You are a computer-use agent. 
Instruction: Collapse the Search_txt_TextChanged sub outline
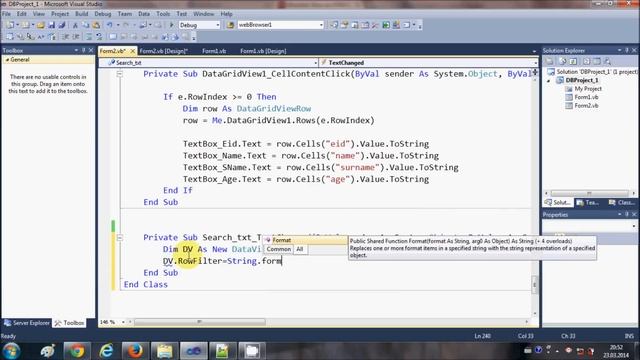[x=120, y=238]
